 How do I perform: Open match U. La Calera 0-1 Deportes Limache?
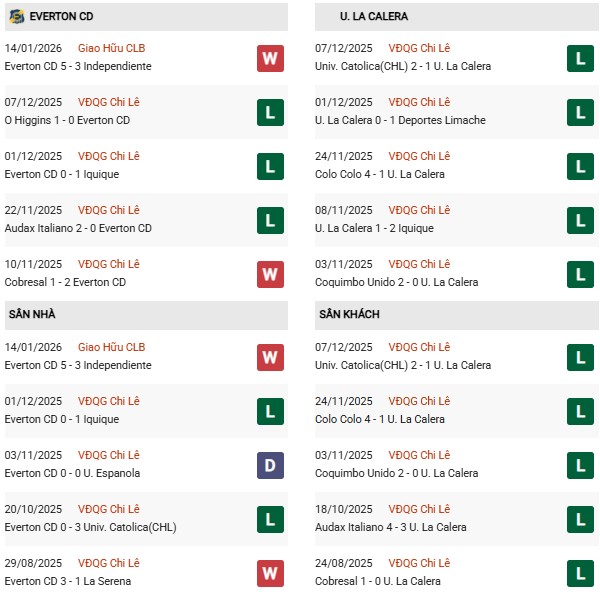(399, 120)
